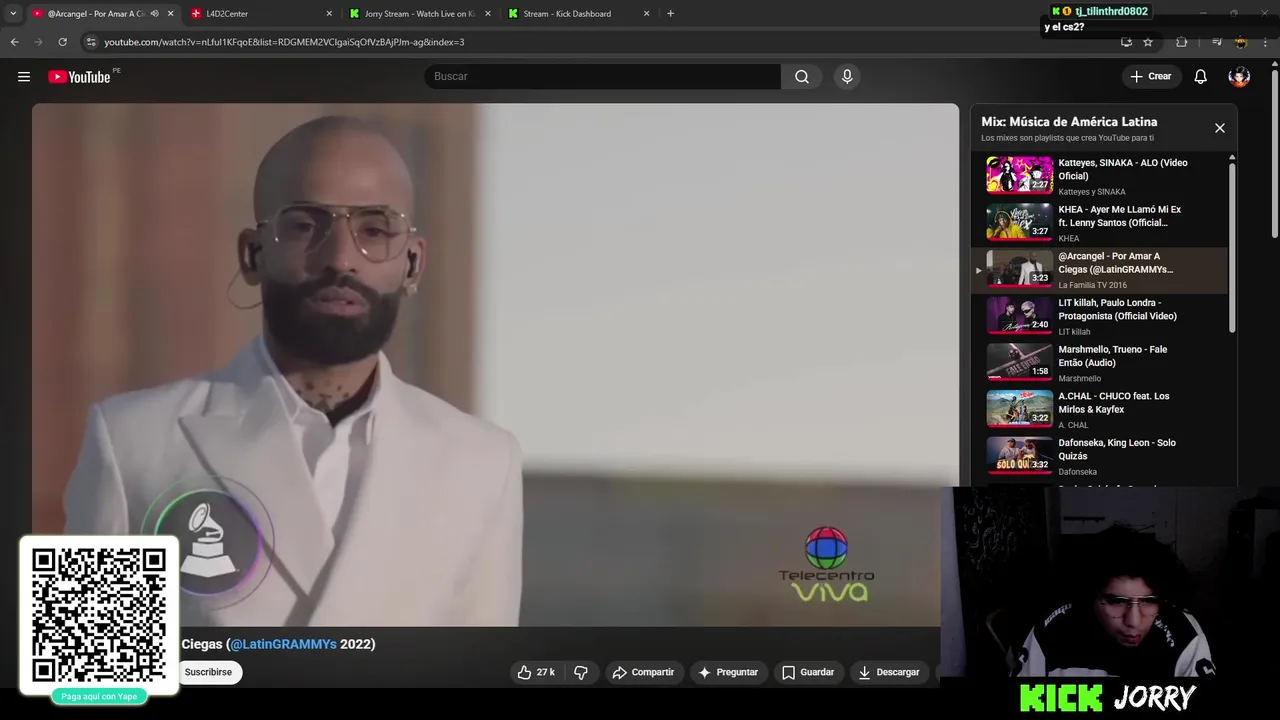Click the 'Katteyes y SINAKA' channel name
Viewport: 1280px width, 720px height.
pyautogui.click(x=1092, y=192)
